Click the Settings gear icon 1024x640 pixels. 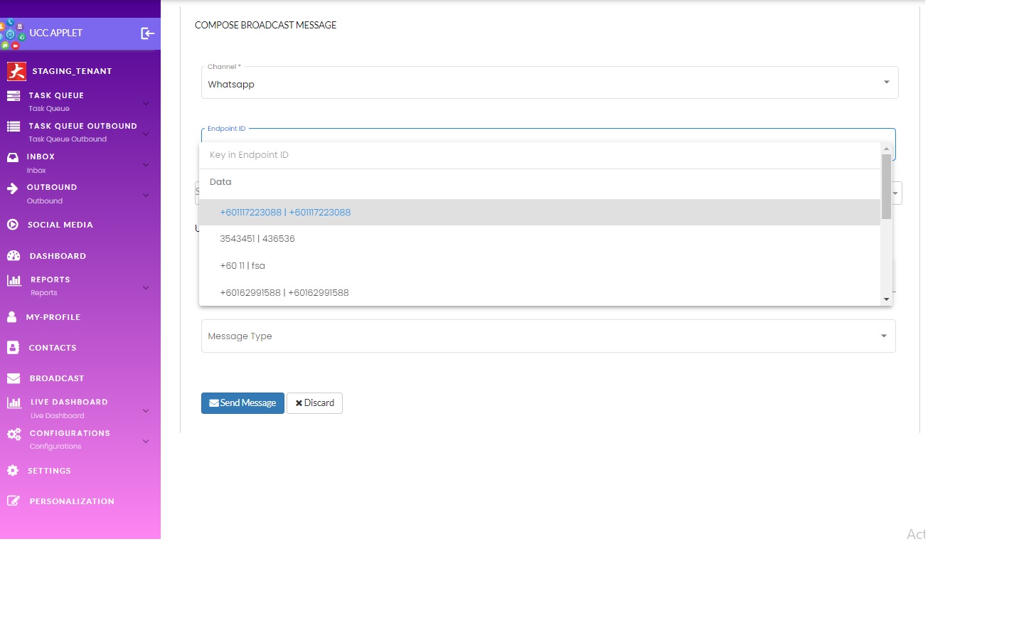point(13,471)
